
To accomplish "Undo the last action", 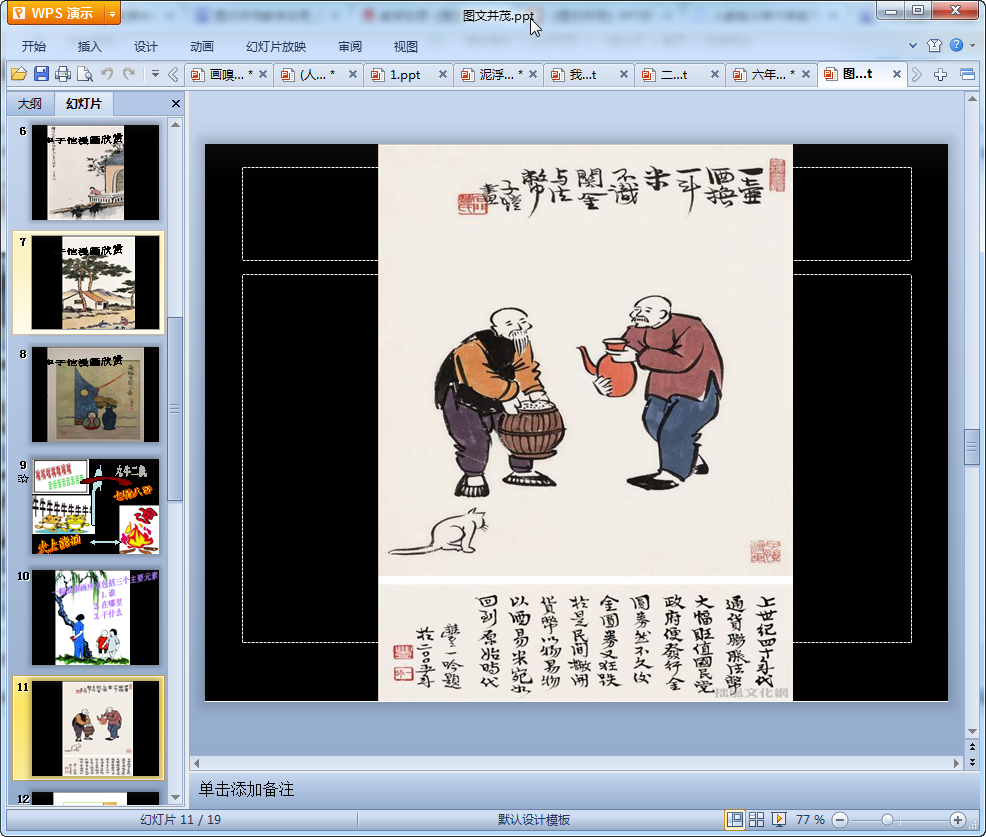I will point(107,74).
